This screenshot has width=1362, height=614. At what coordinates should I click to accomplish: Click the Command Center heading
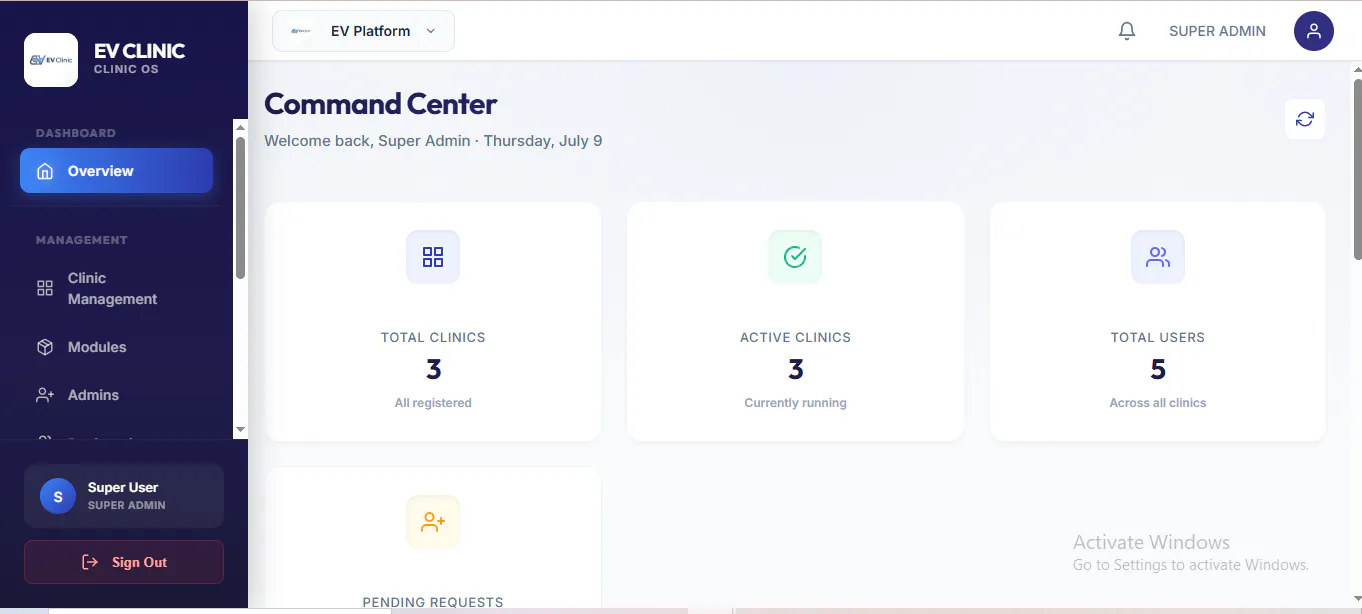(380, 104)
